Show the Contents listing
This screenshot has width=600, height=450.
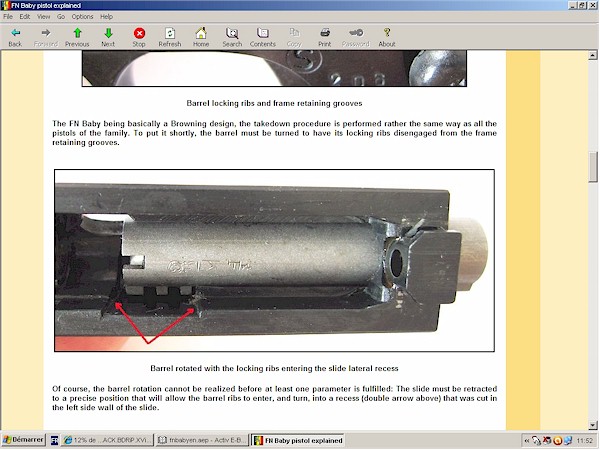(263, 37)
